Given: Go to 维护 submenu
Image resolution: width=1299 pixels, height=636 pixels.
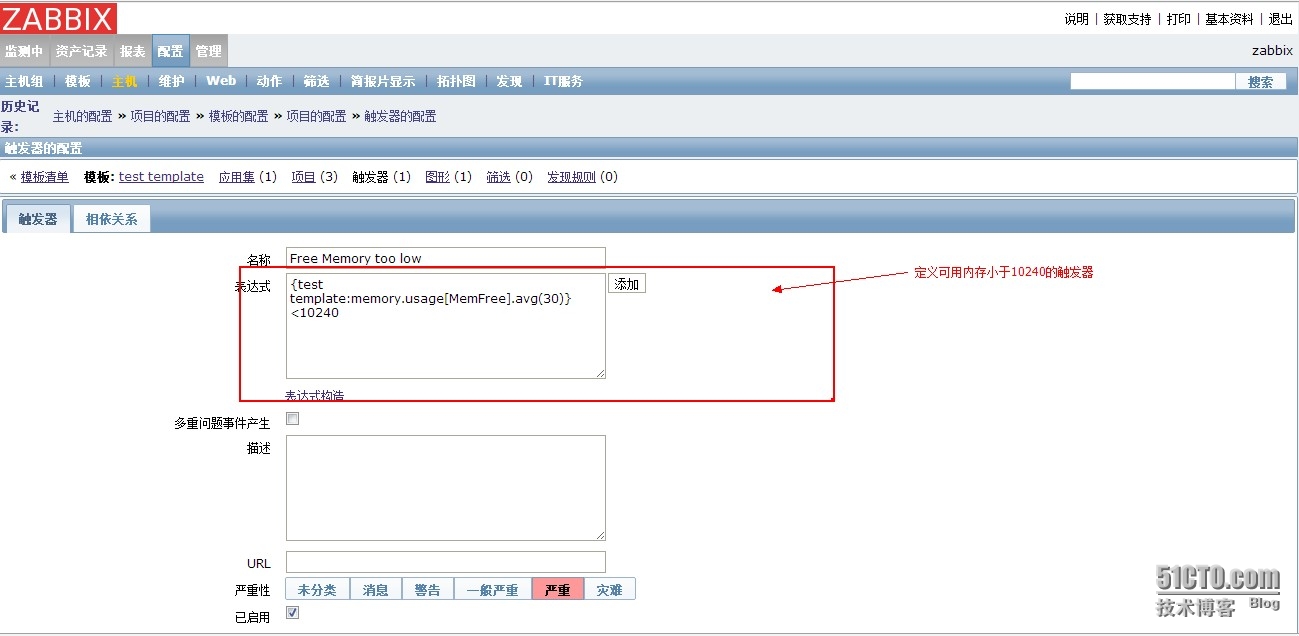Looking at the screenshot, I should pos(172,82).
